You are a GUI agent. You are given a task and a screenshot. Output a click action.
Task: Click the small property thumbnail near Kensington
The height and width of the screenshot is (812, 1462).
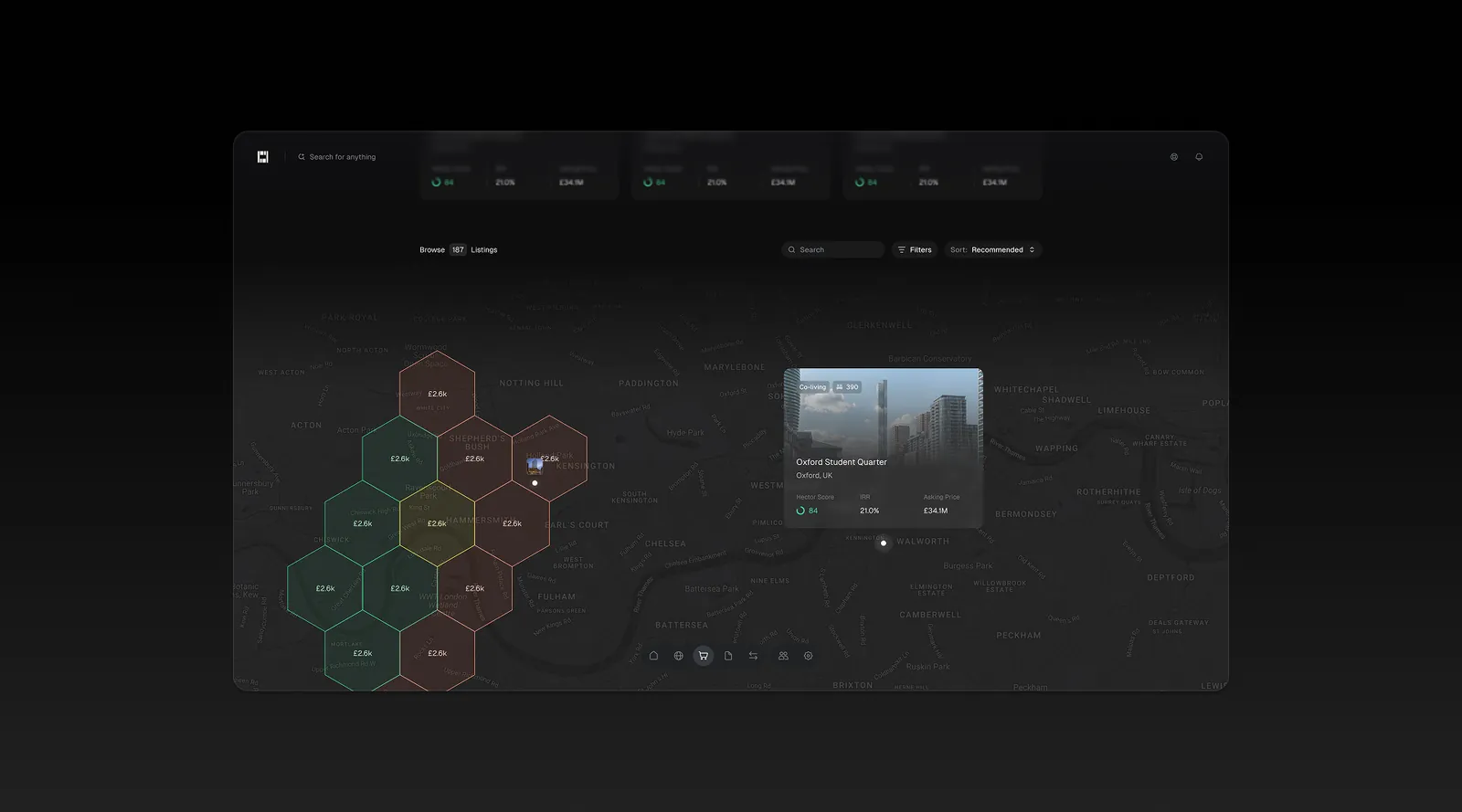coord(535,467)
